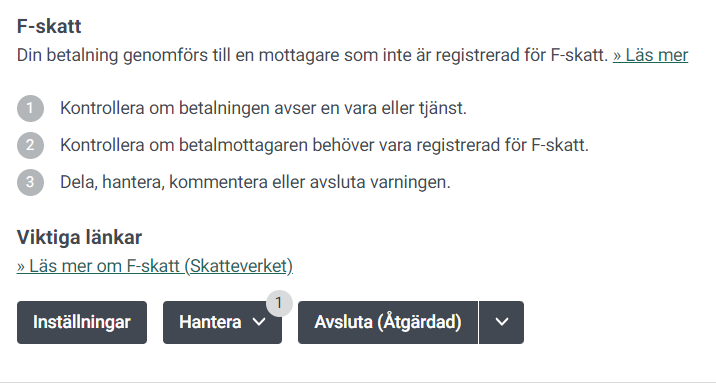This screenshot has height=385, width=716.
Task: Click the step 2 number circle
Action: [30, 145]
